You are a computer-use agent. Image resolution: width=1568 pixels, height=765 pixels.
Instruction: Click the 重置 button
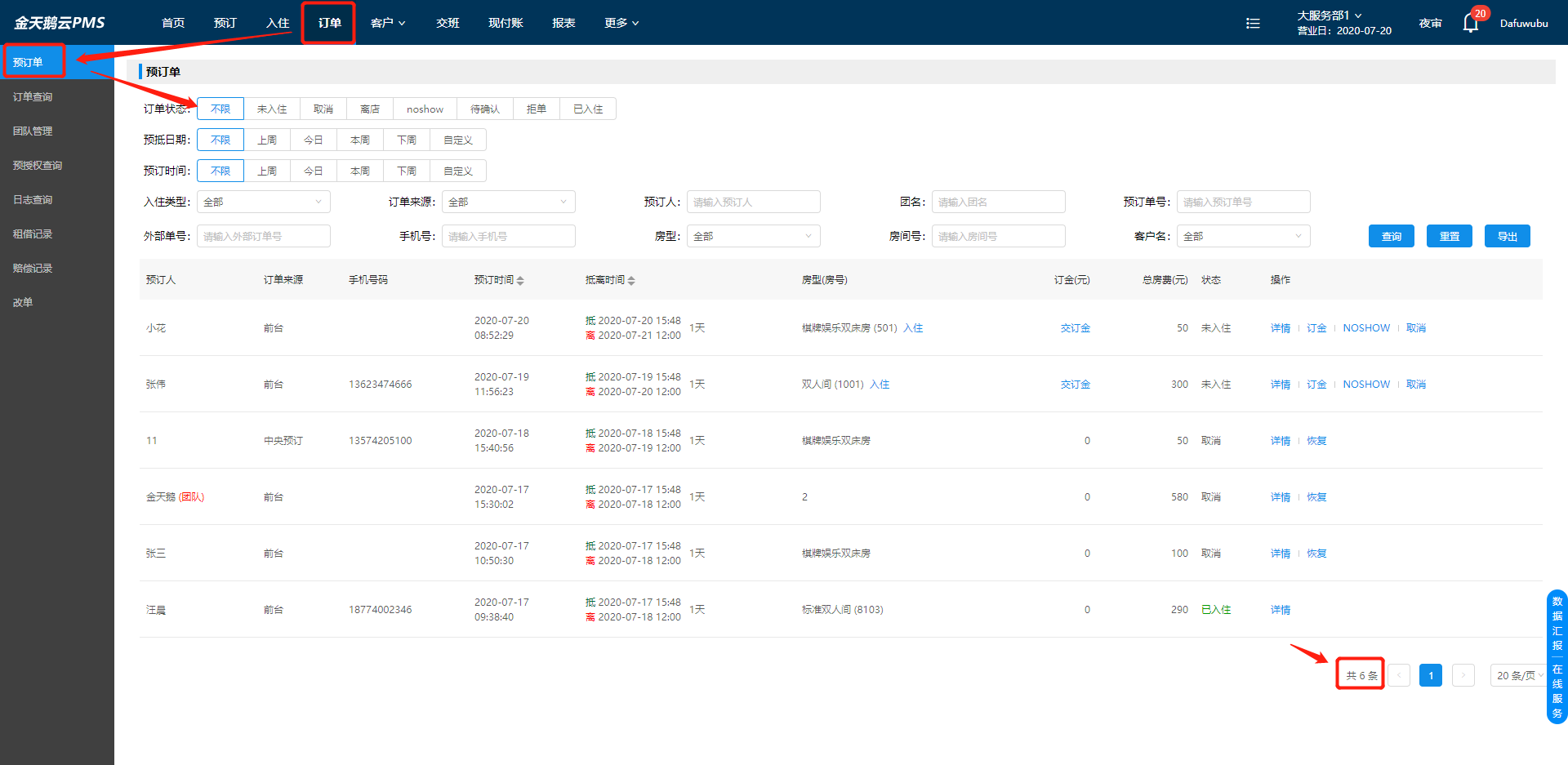1450,236
